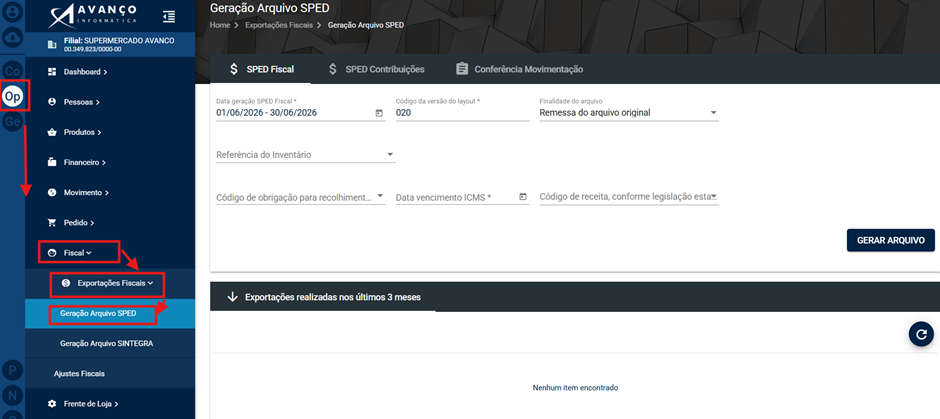Open Código de receita dropdown

click(629, 197)
